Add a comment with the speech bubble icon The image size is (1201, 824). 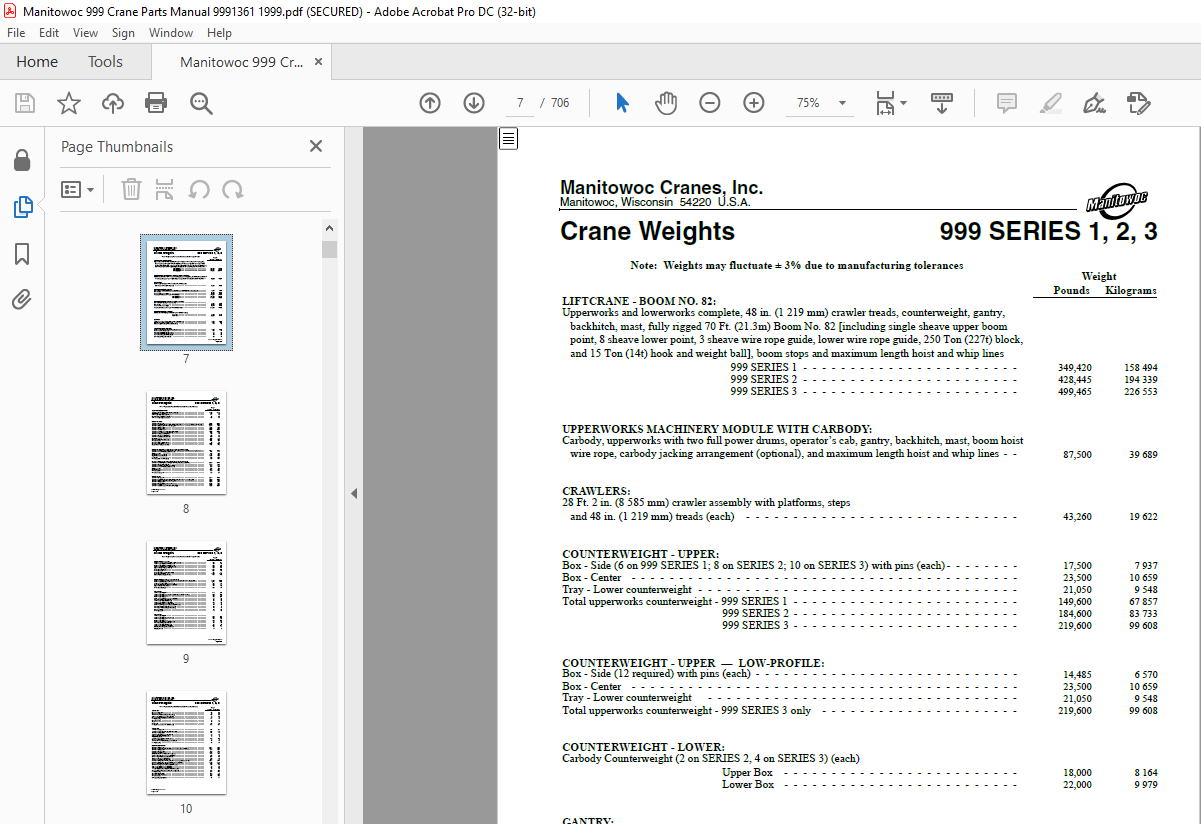pyautogui.click(x=1007, y=103)
